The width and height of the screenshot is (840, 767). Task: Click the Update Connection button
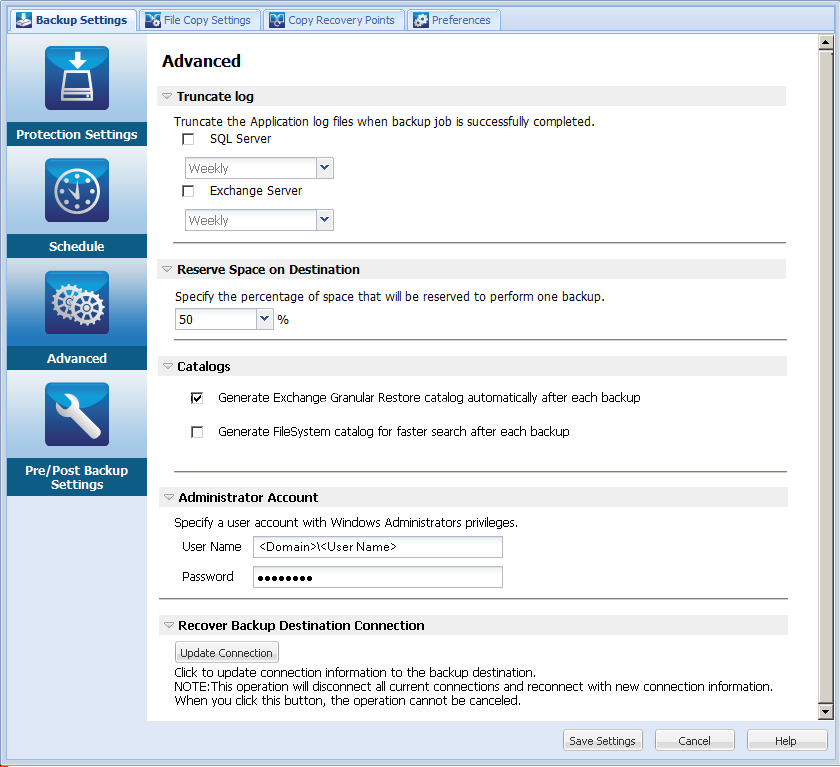pyautogui.click(x=227, y=653)
